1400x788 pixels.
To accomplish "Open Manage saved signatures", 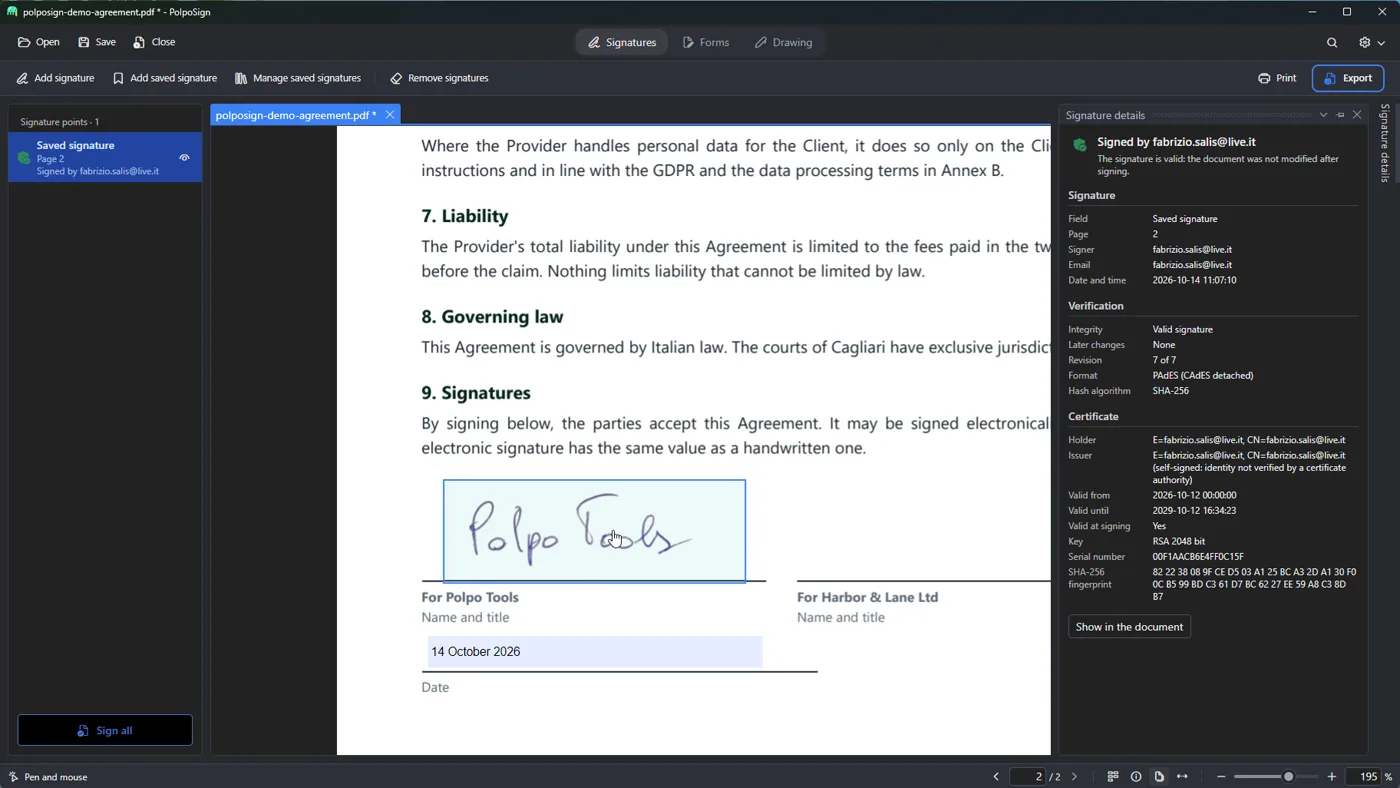I will tap(298, 78).
